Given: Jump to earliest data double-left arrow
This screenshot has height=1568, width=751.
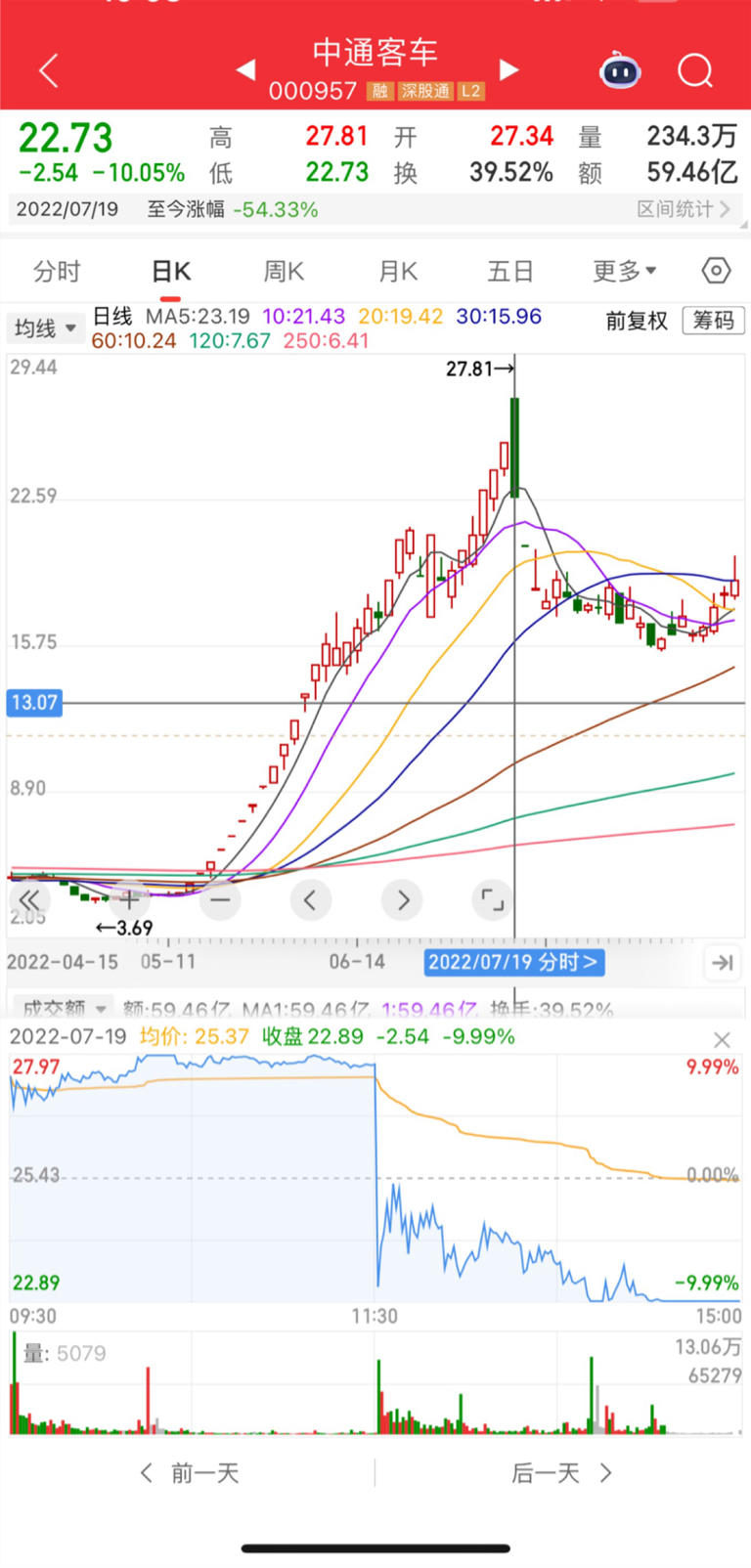Looking at the screenshot, I should tap(29, 900).
